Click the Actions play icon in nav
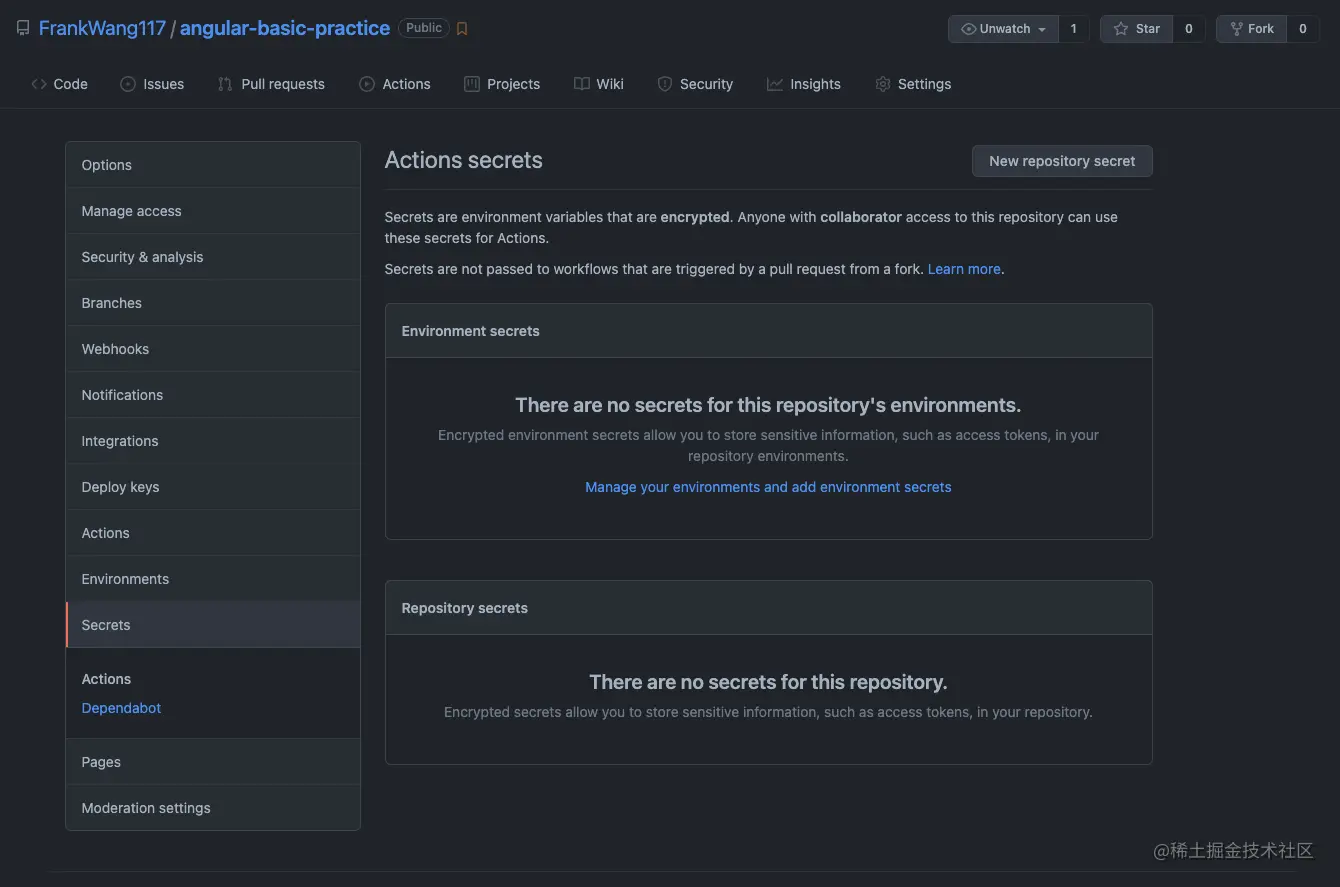Image resolution: width=1340 pixels, height=887 pixels. point(367,84)
